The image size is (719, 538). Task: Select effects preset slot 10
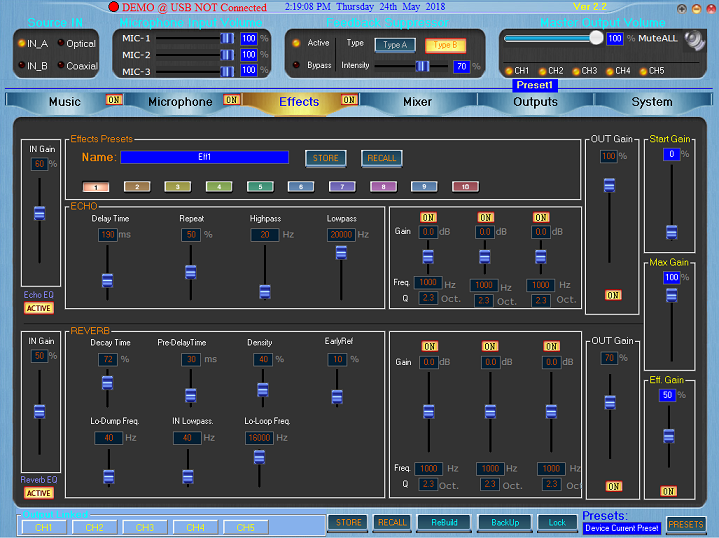(x=465, y=187)
